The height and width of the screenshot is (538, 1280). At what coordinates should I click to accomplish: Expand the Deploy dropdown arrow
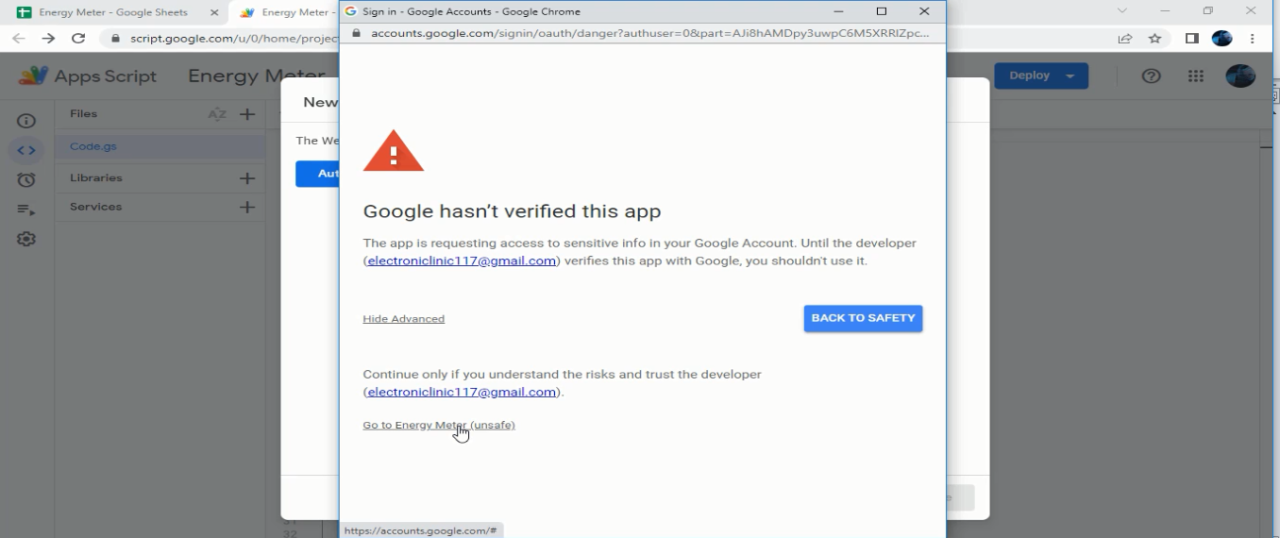(x=1070, y=76)
